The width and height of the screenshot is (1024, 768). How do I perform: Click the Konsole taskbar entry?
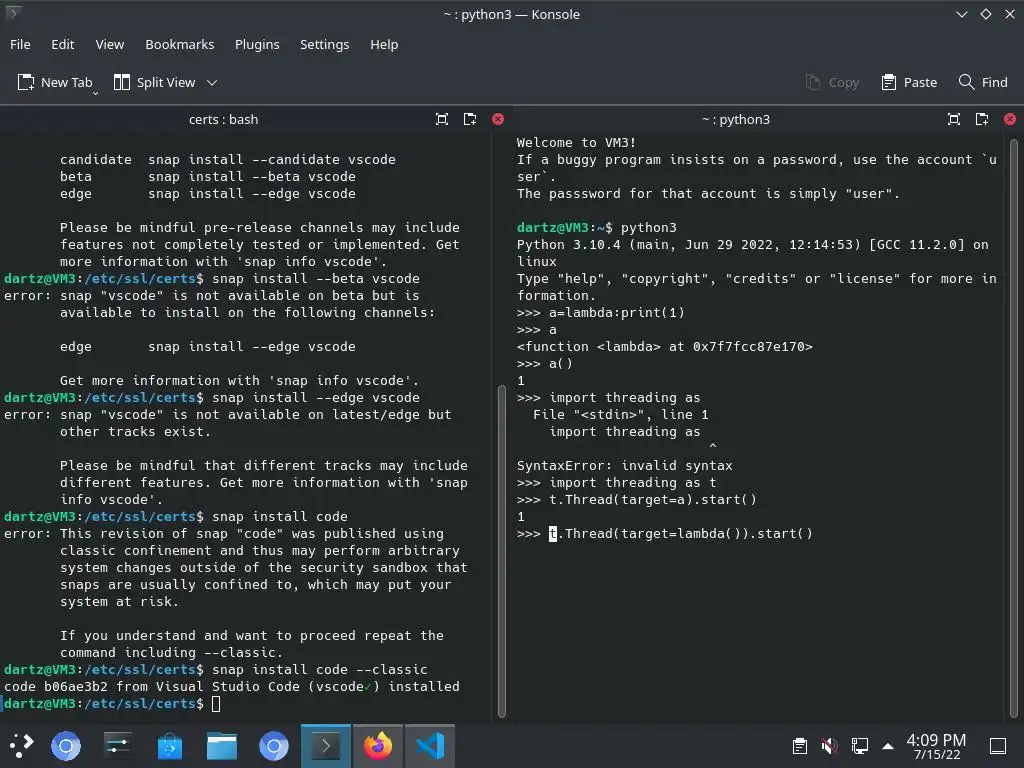pos(326,746)
